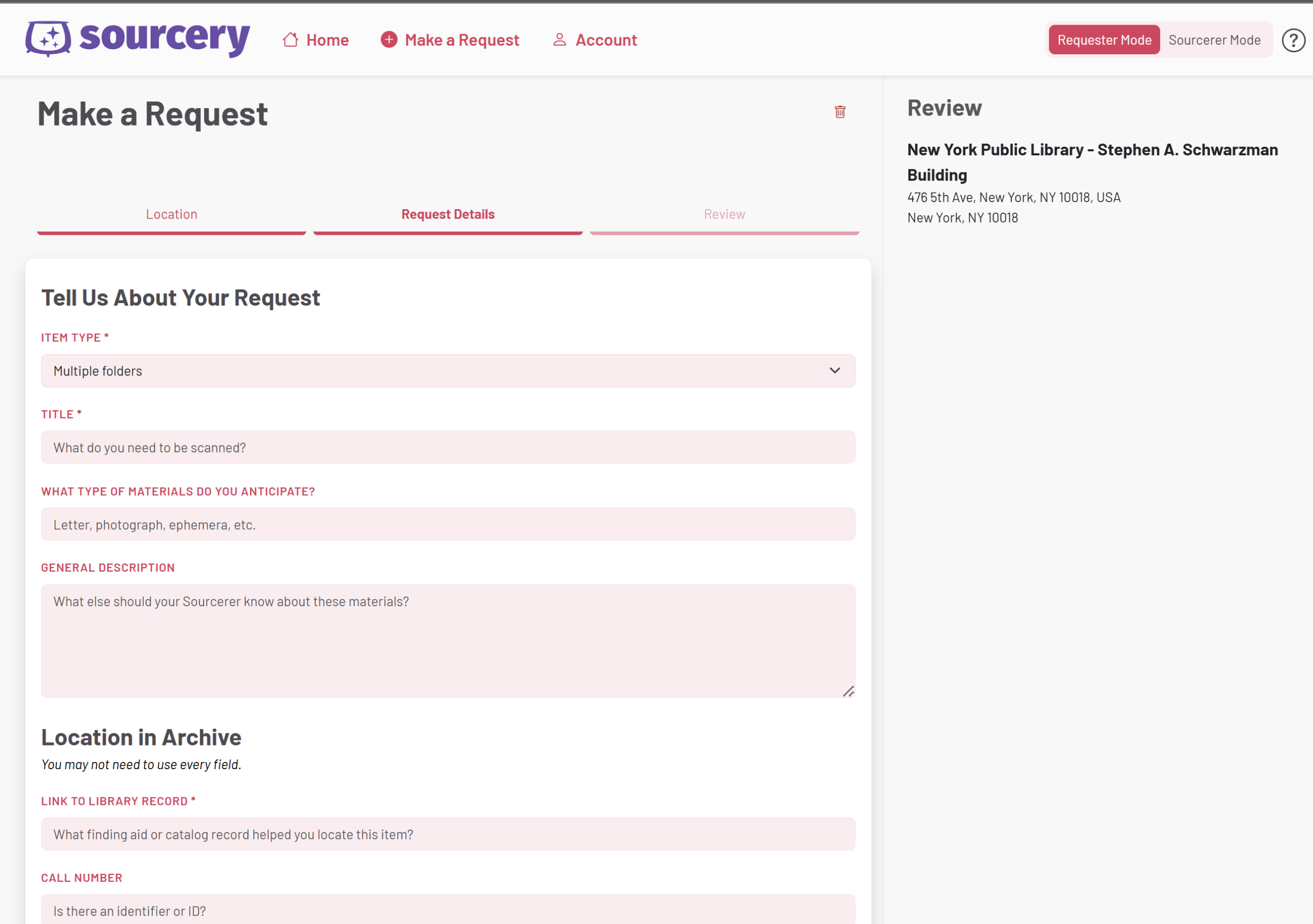Go back to the Location tab
The height and width of the screenshot is (924, 1313).
[x=171, y=214]
